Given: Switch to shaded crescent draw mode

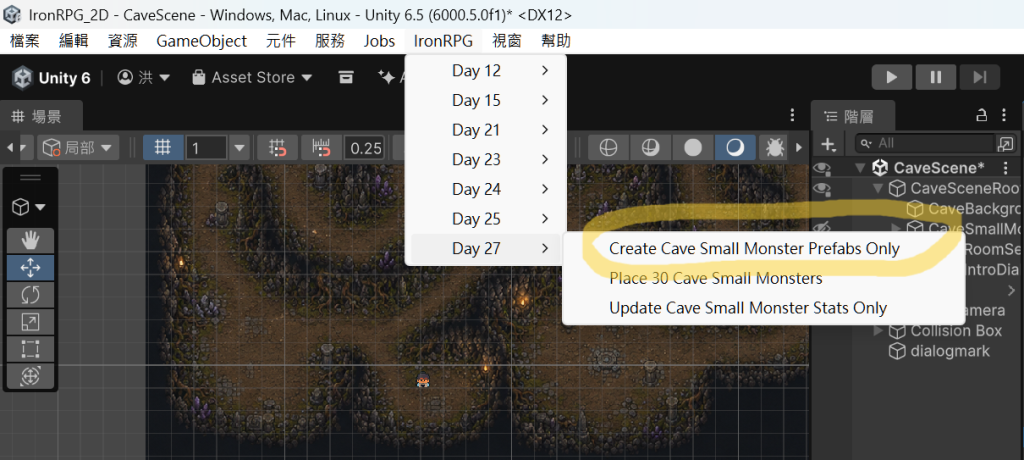Looking at the screenshot, I should pyautogui.click(x=735, y=148).
